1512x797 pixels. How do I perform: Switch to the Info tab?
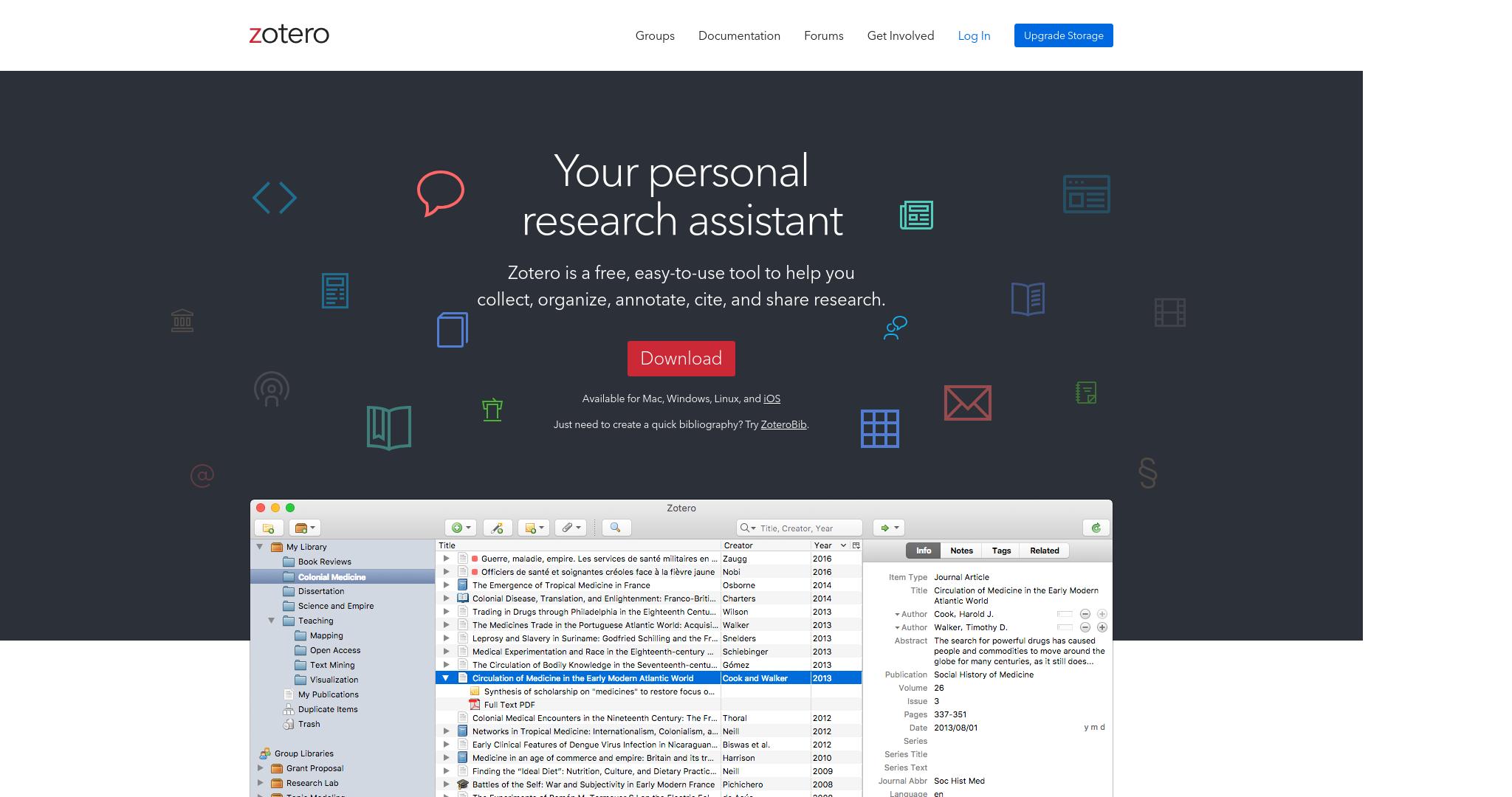(923, 551)
